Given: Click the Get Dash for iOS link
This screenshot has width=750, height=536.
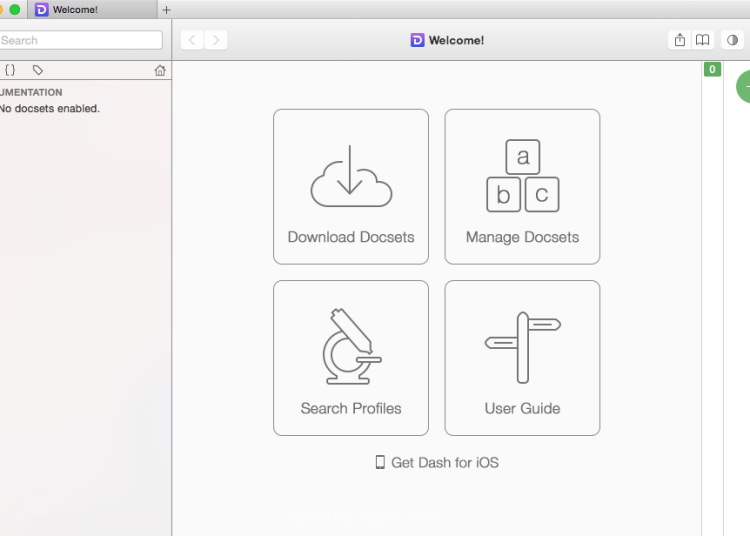Looking at the screenshot, I should pos(437,462).
